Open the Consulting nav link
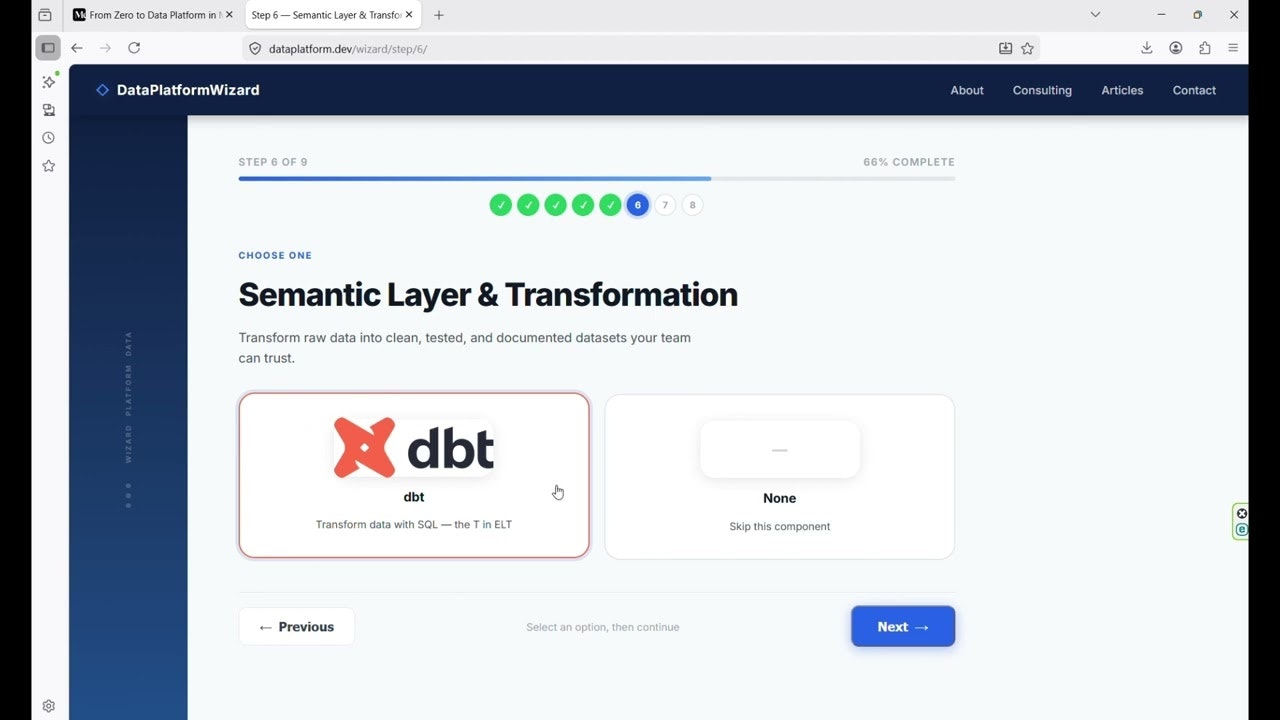 click(1042, 90)
